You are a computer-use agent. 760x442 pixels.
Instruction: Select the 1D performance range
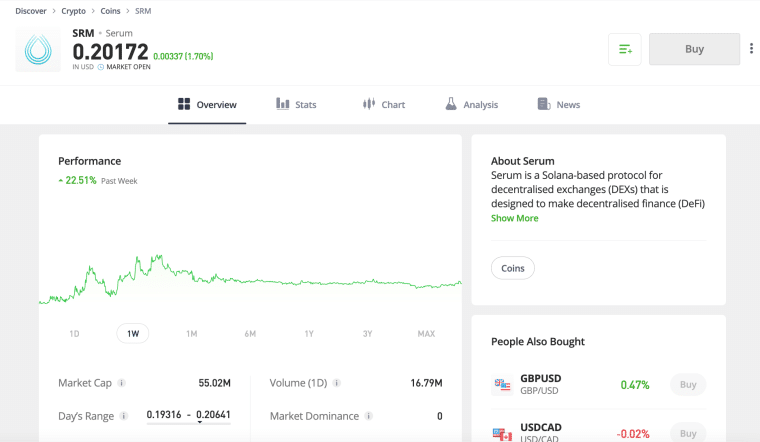click(x=74, y=333)
